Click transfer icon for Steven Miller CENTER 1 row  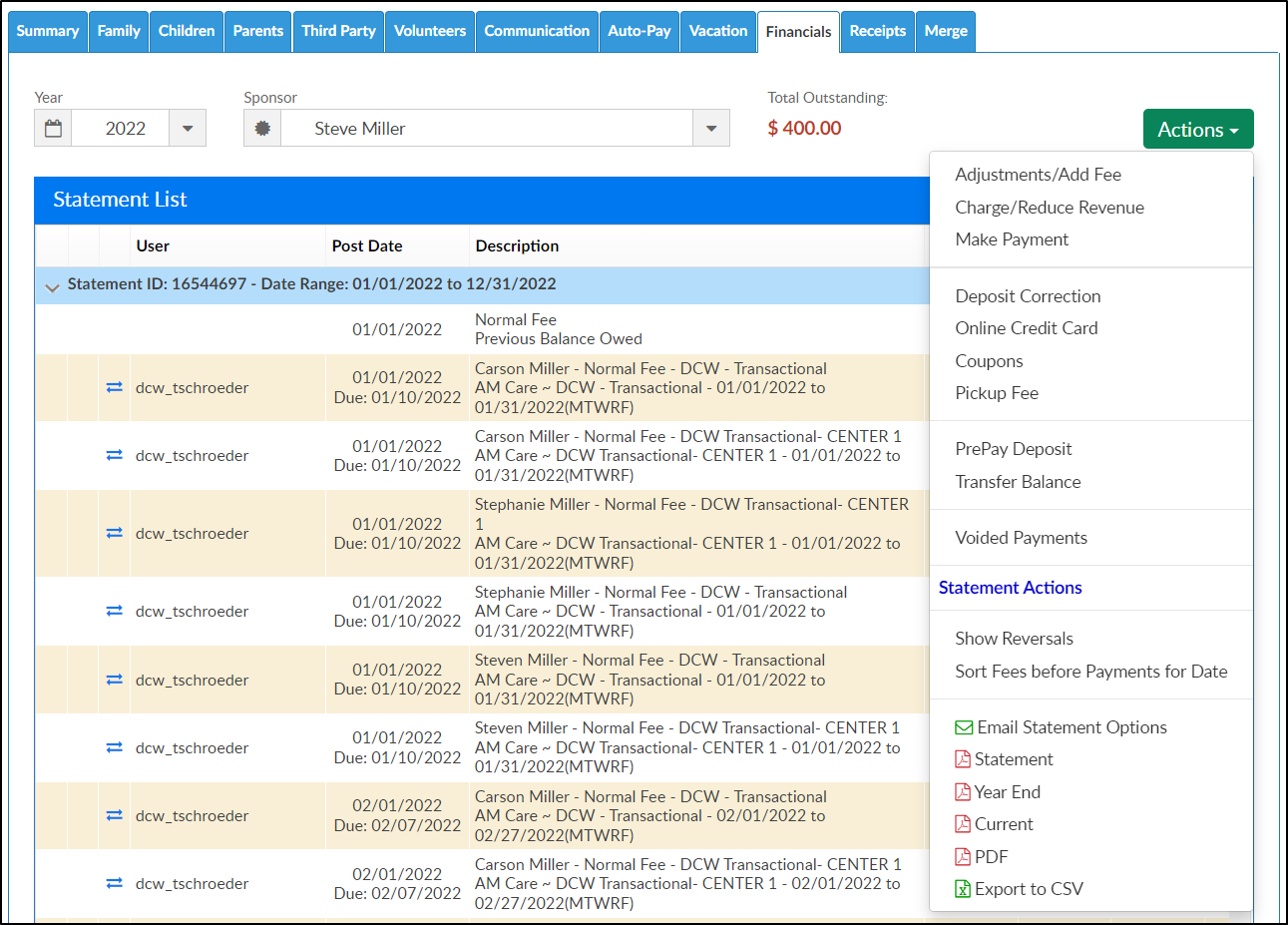[115, 747]
